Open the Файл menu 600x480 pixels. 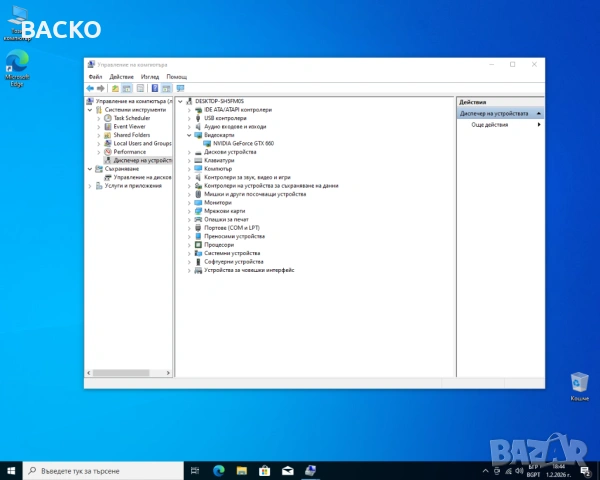[x=95, y=77]
